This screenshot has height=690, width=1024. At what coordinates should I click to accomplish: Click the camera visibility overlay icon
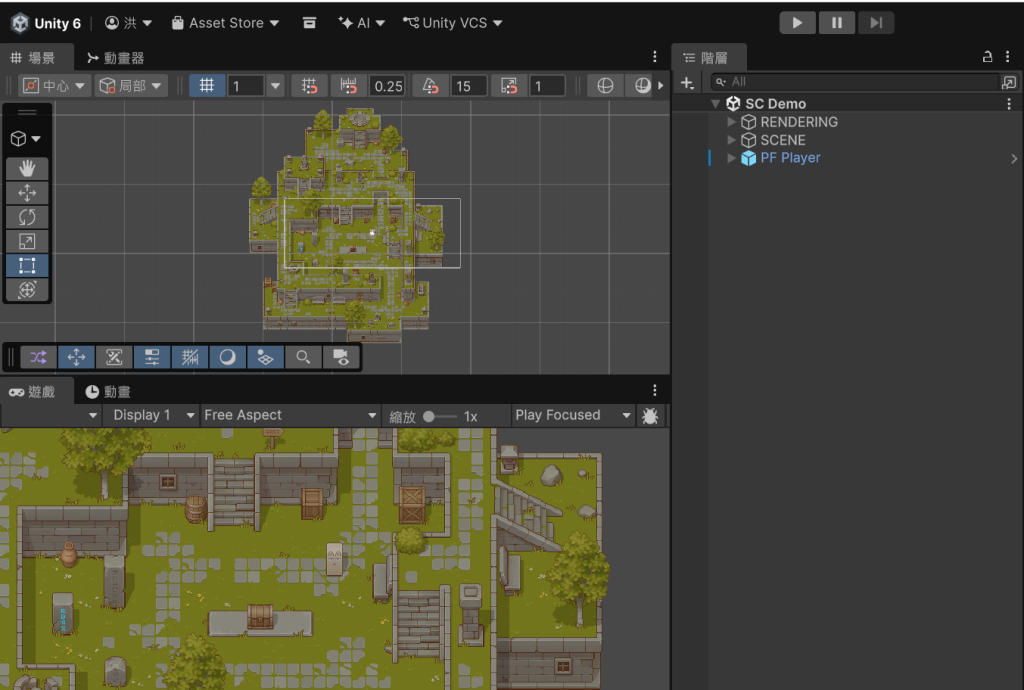341,357
